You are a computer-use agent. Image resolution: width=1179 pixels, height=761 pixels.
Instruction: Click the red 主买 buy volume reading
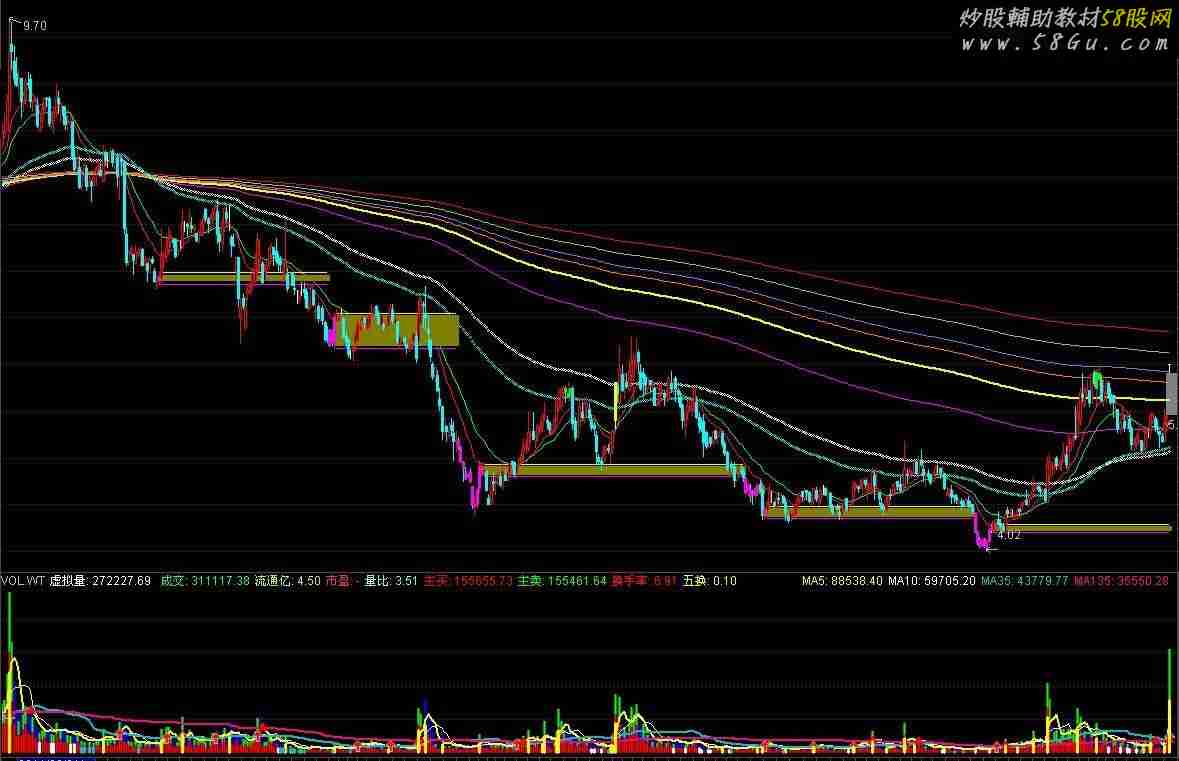468,581
